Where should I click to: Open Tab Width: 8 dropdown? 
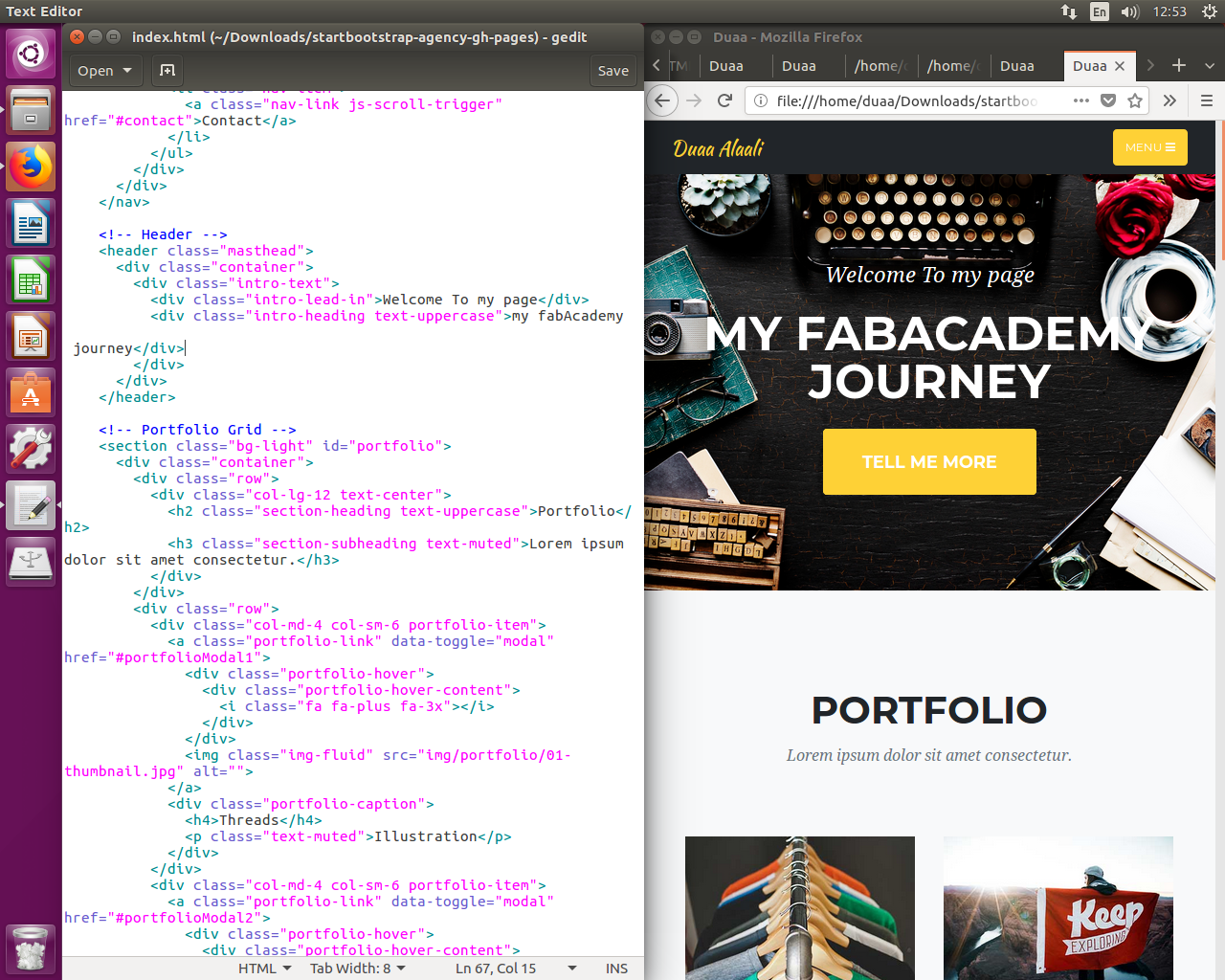(x=358, y=969)
